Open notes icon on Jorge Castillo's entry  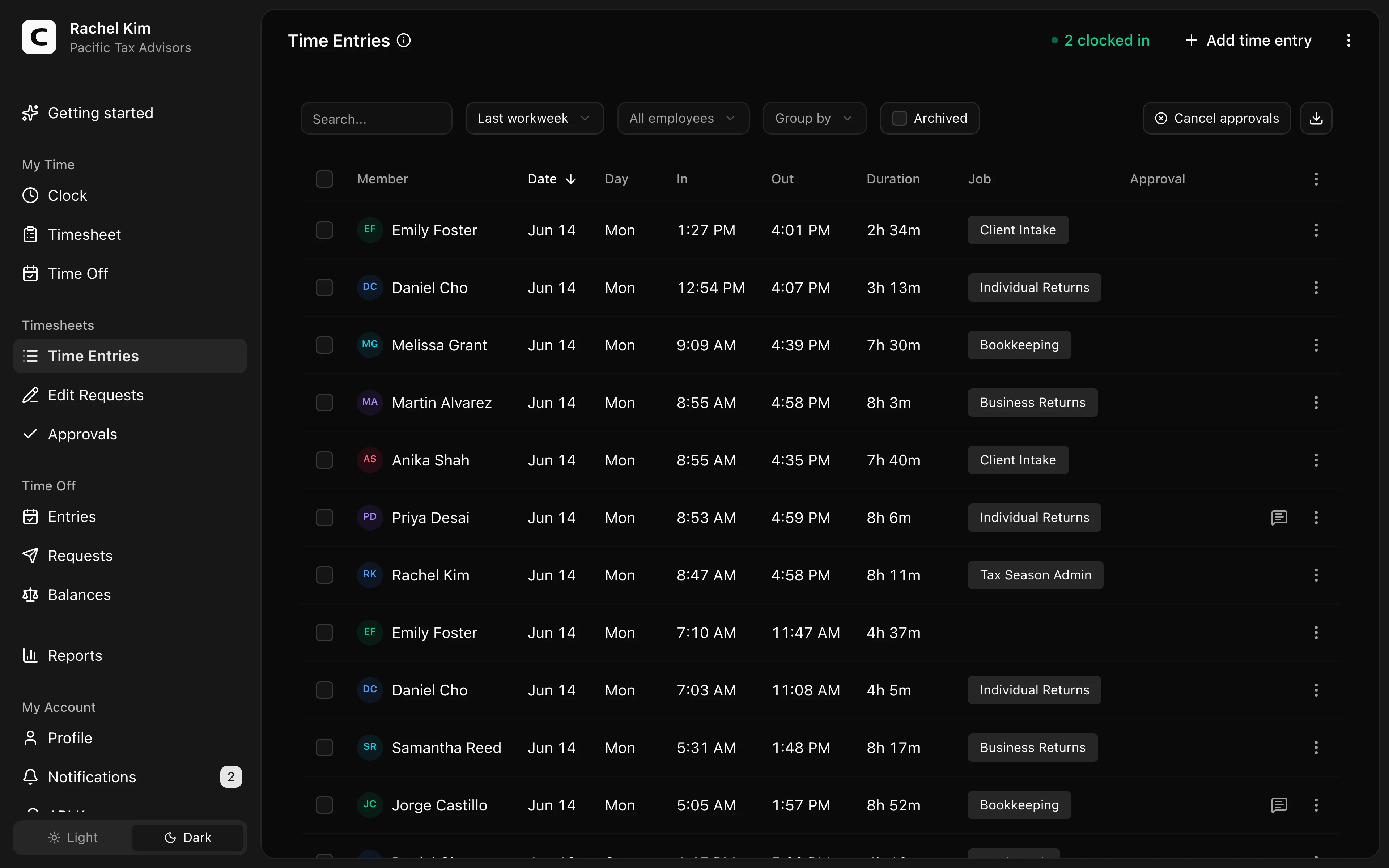click(1279, 805)
